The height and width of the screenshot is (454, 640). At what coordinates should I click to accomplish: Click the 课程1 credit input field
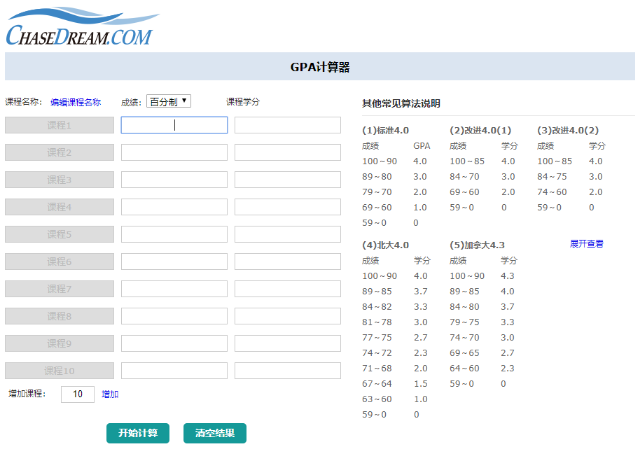pos(287,125)
